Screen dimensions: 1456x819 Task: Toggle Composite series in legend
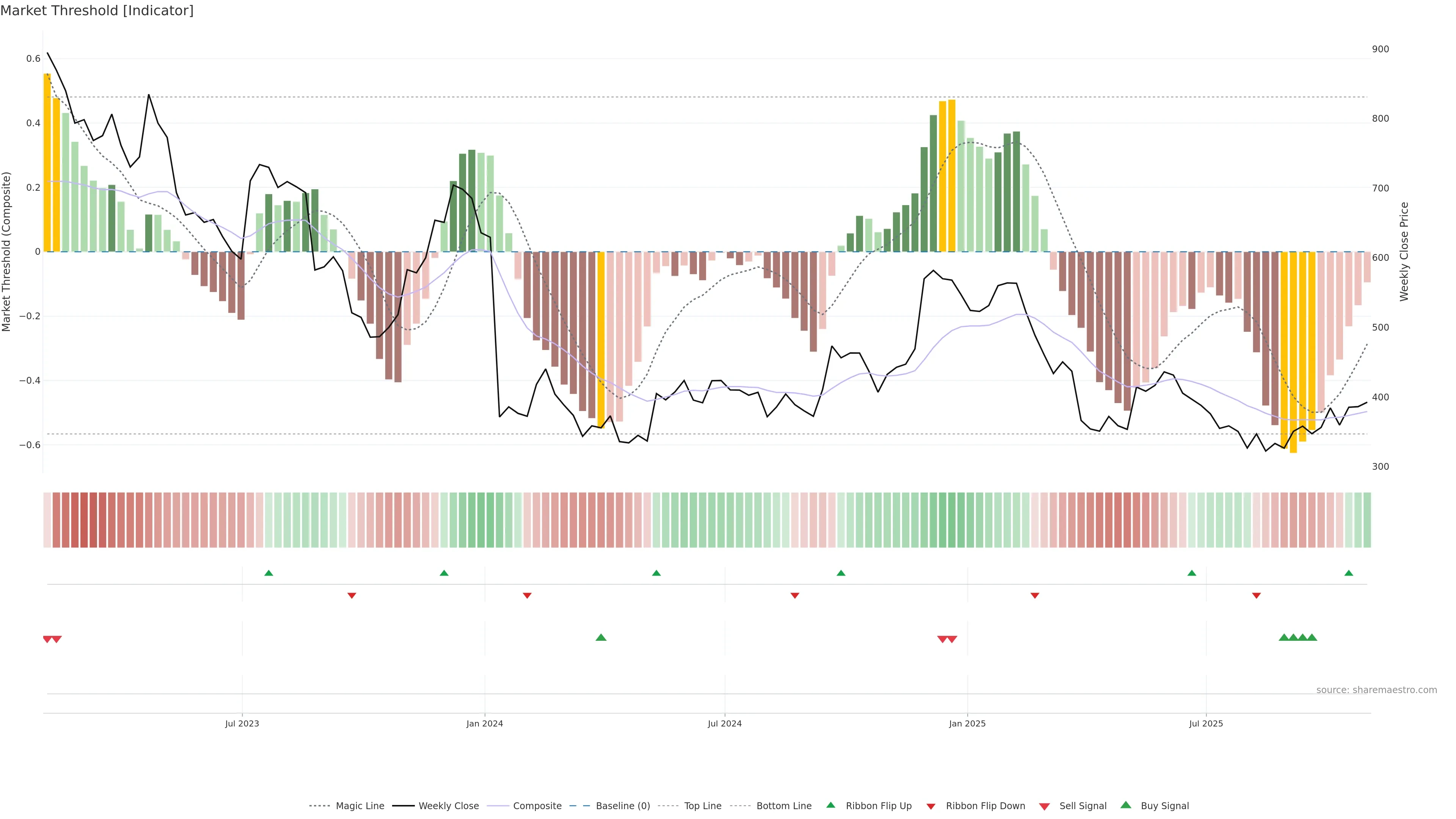tap(537, 806)
